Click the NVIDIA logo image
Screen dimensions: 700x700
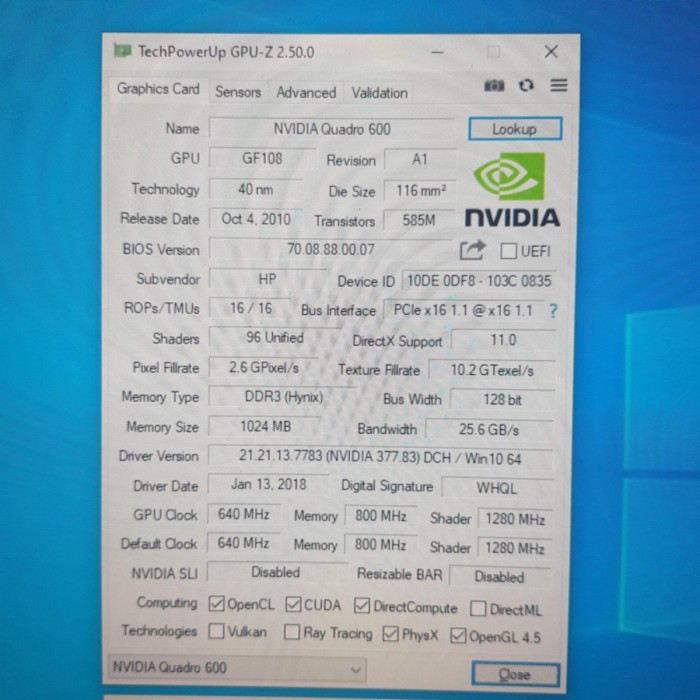click(512, 190)
